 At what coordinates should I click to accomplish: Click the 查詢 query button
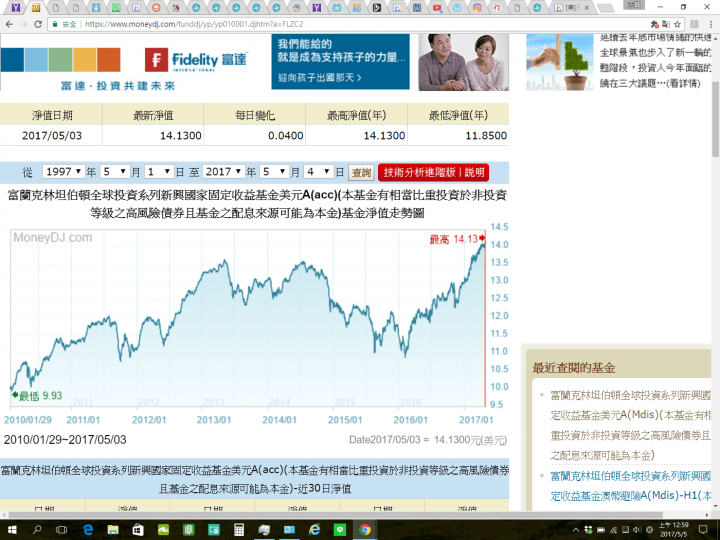361,173
